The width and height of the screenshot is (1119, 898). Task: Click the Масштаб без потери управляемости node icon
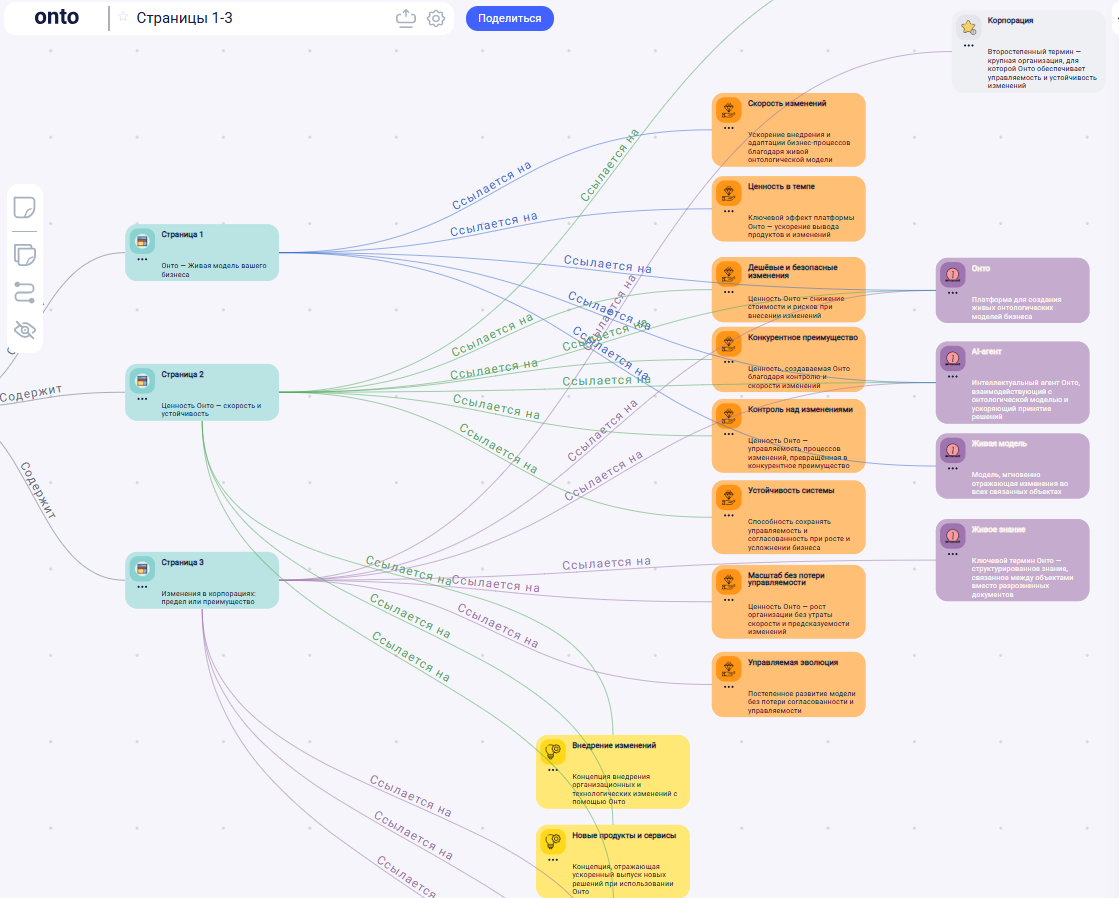[729, 581]
